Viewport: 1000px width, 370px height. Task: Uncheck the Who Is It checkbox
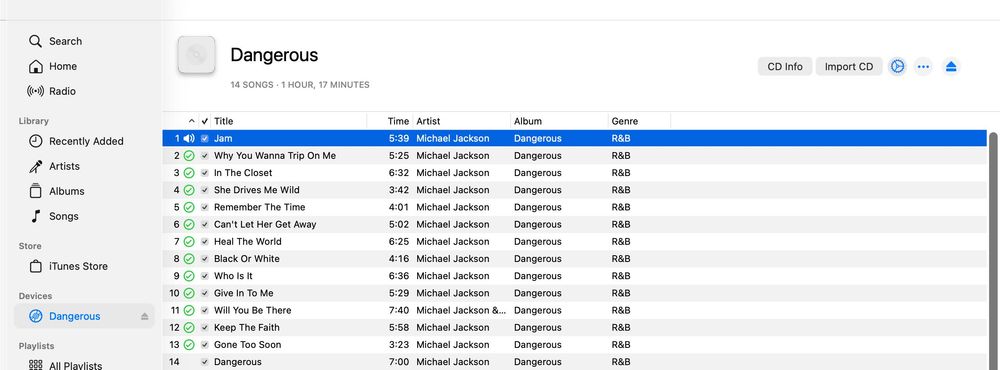point(205,276)
